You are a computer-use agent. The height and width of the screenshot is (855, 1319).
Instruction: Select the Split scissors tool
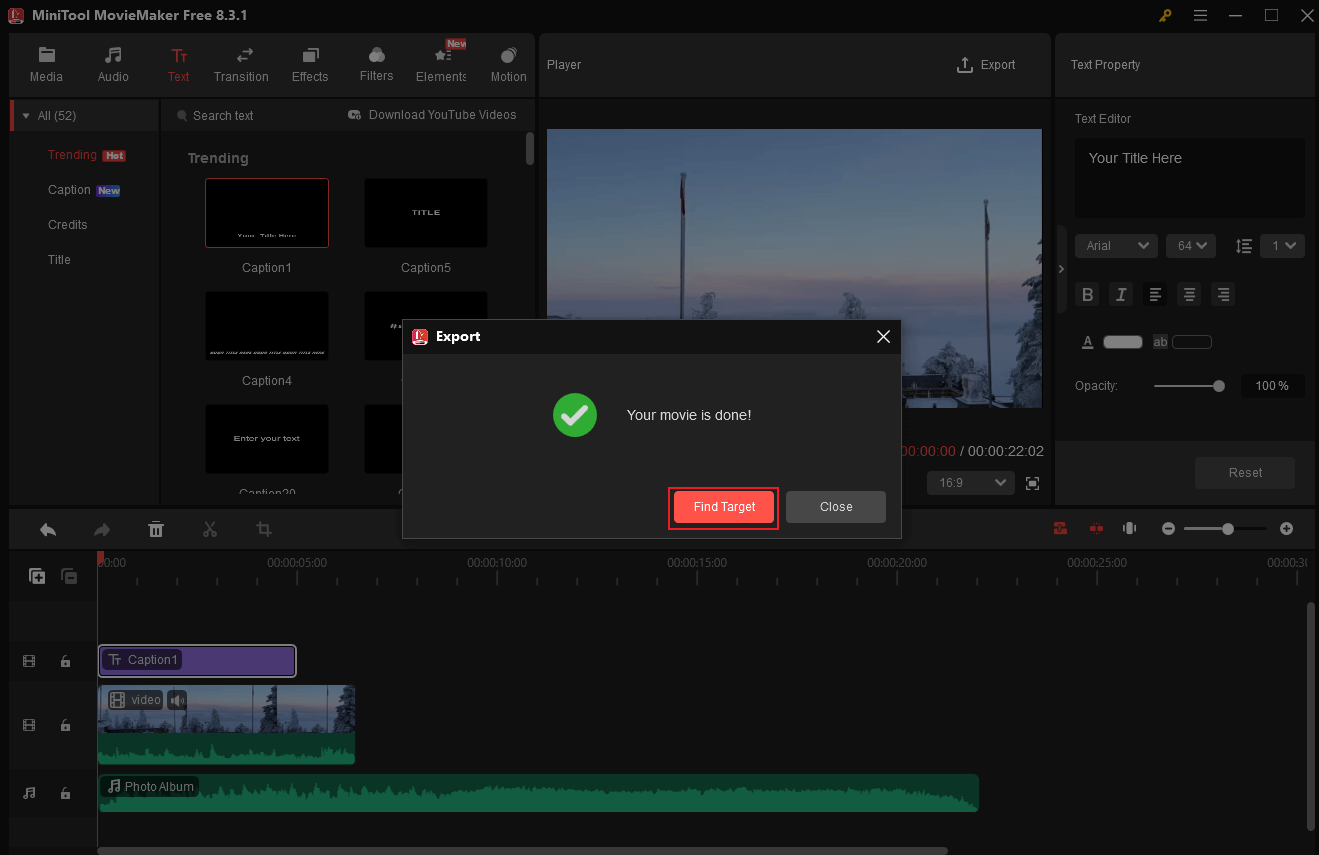point(210,529)
